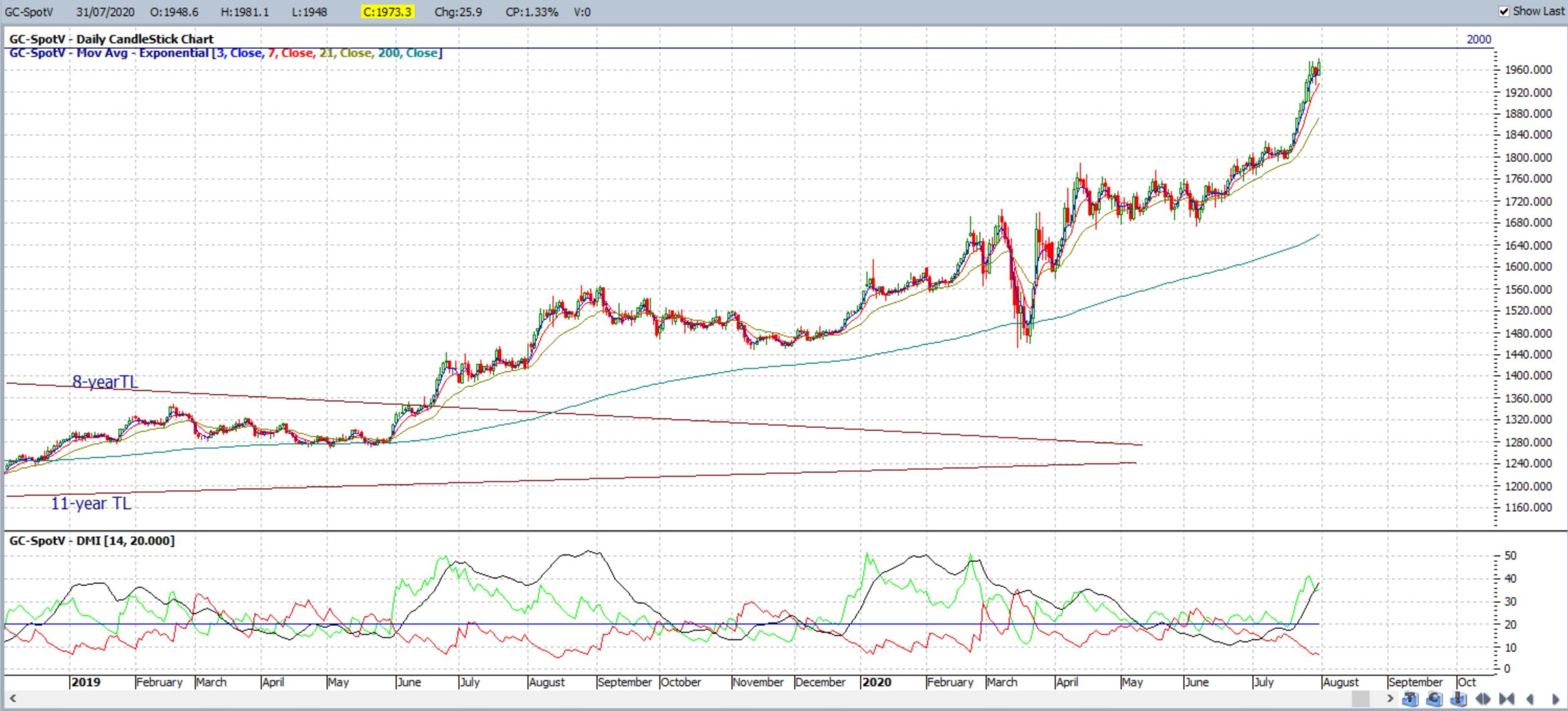Click the low value L:1948
The width and height of the screenshot is (1568, 711).
(x=309, y=12)
